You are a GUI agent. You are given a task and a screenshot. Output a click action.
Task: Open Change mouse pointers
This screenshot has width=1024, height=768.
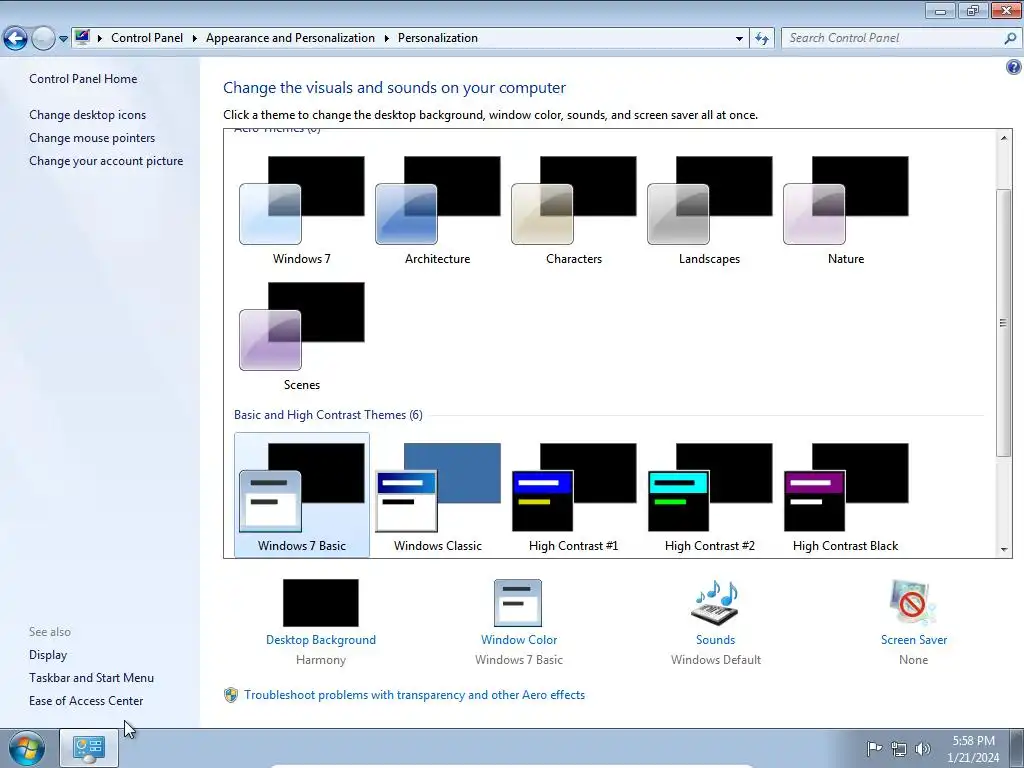tap(92, 138)
